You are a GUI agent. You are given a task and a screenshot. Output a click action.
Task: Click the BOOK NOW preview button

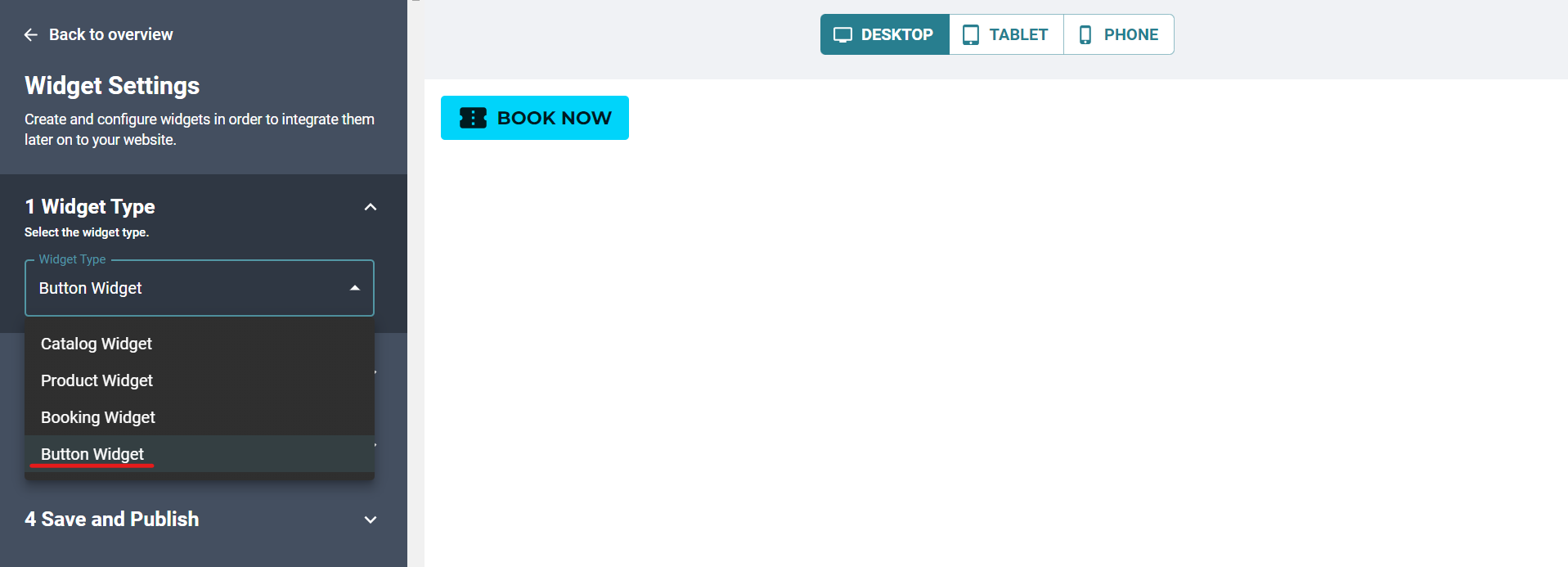(x=535, y=118)
